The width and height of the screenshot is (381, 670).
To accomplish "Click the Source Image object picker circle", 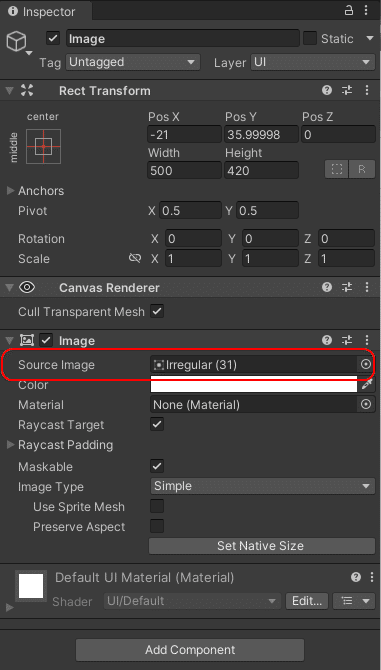I will (x=366, y=364).
